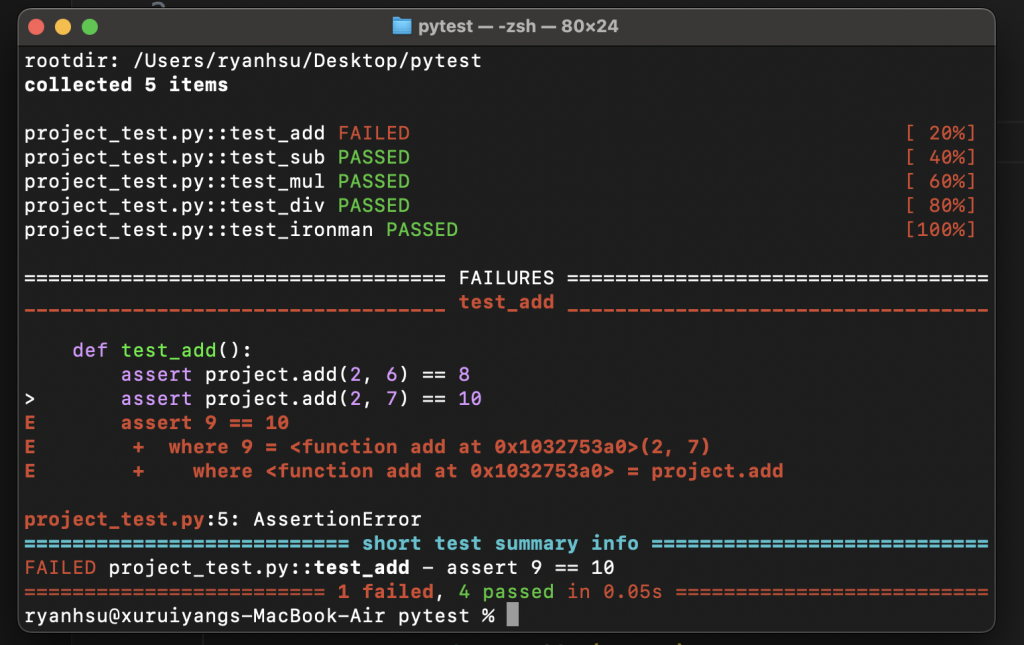This screenshot has height=645, width=1024.
Task: Click the 'assert 9 == 10' error line
Action: [x=205, y=423]
